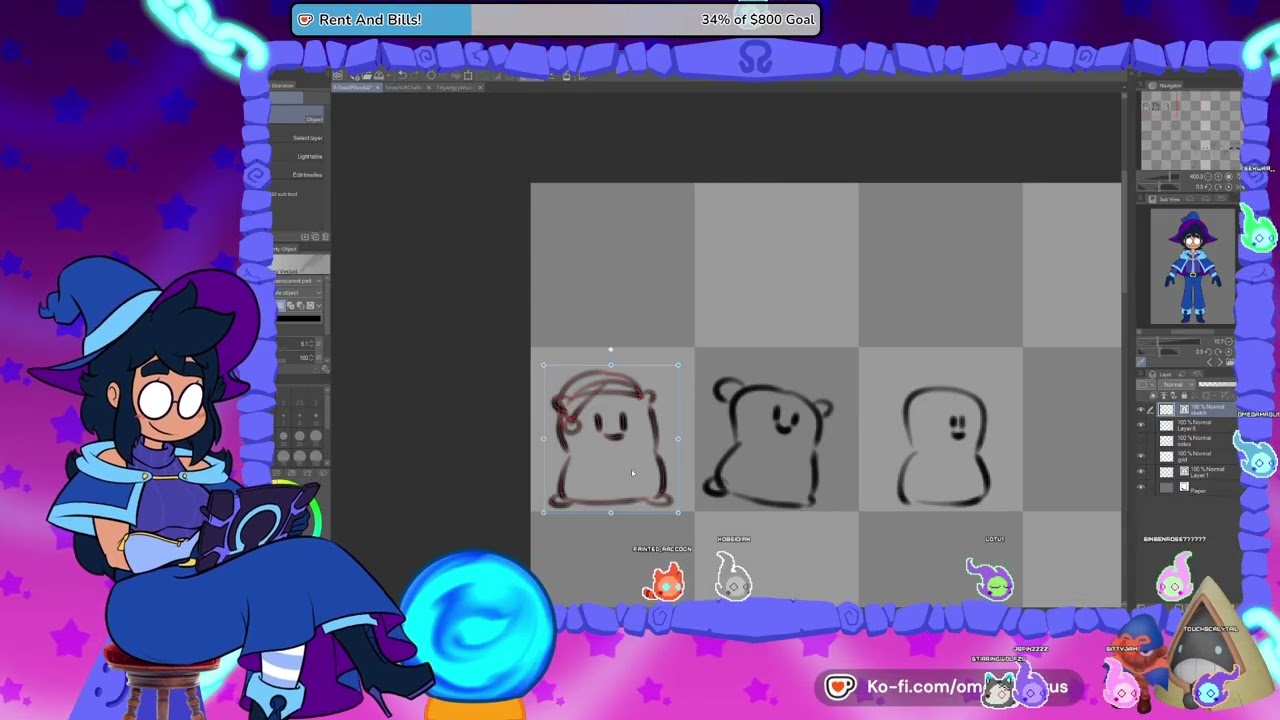Open Tool Property wrench settings icon
Viewport: 1280px width, 720px height.
point(325,369)
